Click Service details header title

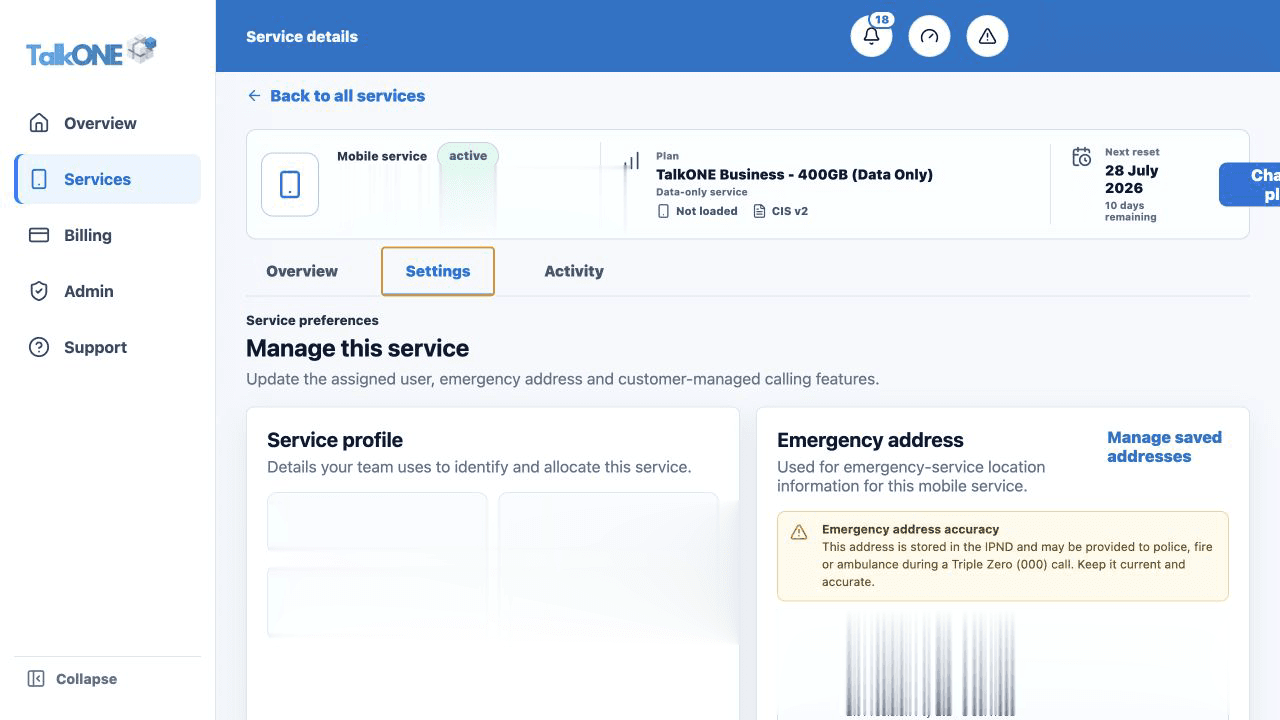(x=302, y=36)
